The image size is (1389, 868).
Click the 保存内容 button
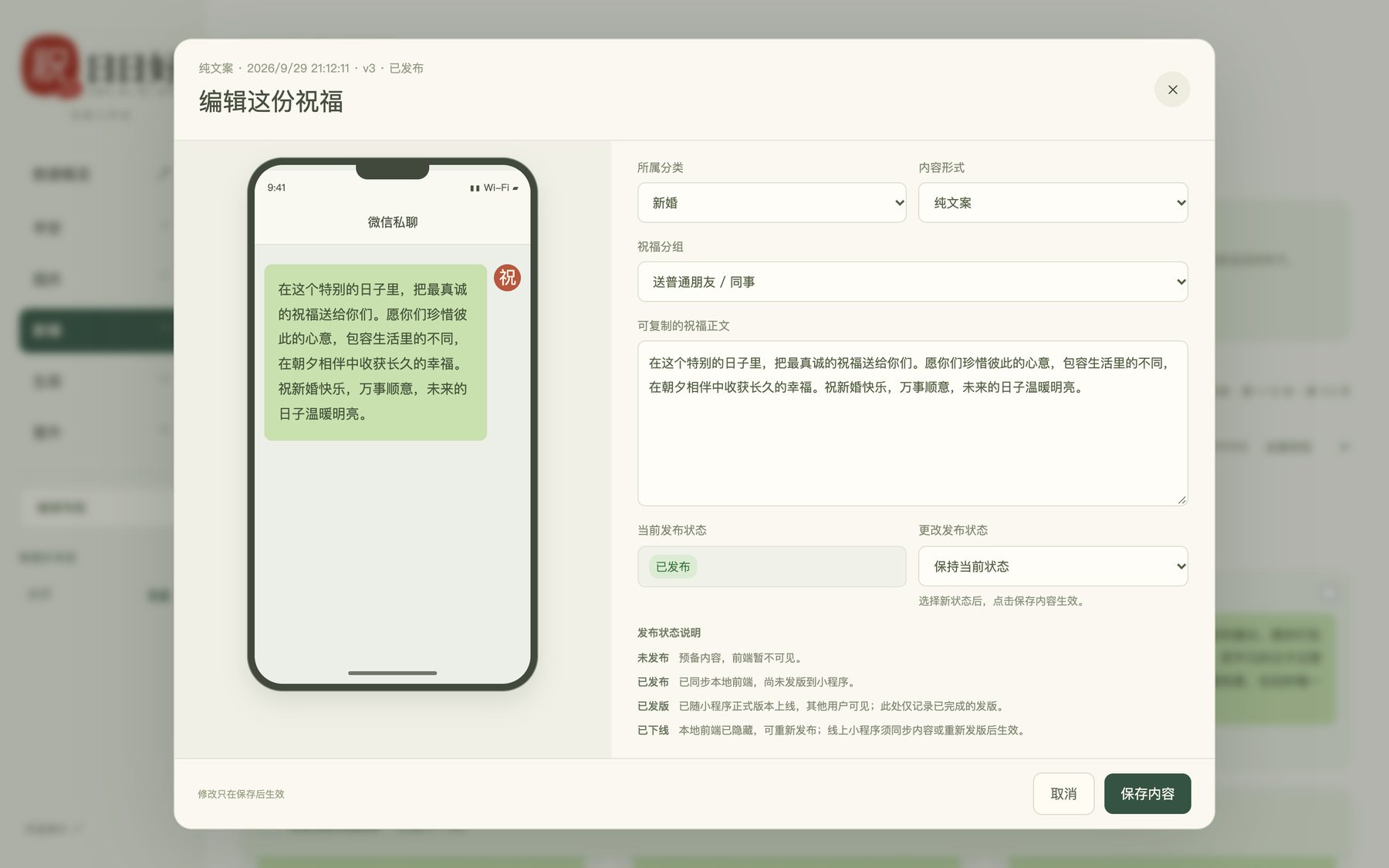1147,794
